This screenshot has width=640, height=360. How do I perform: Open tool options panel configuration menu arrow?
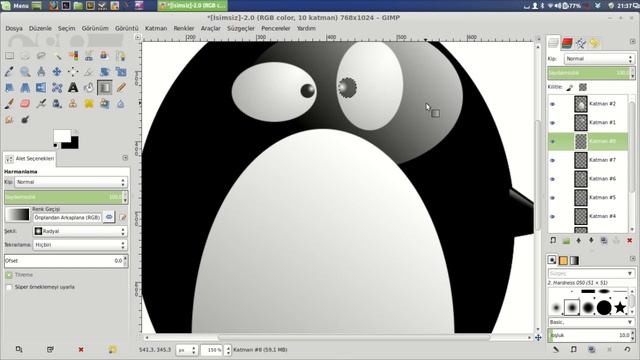tap(125, 158)
